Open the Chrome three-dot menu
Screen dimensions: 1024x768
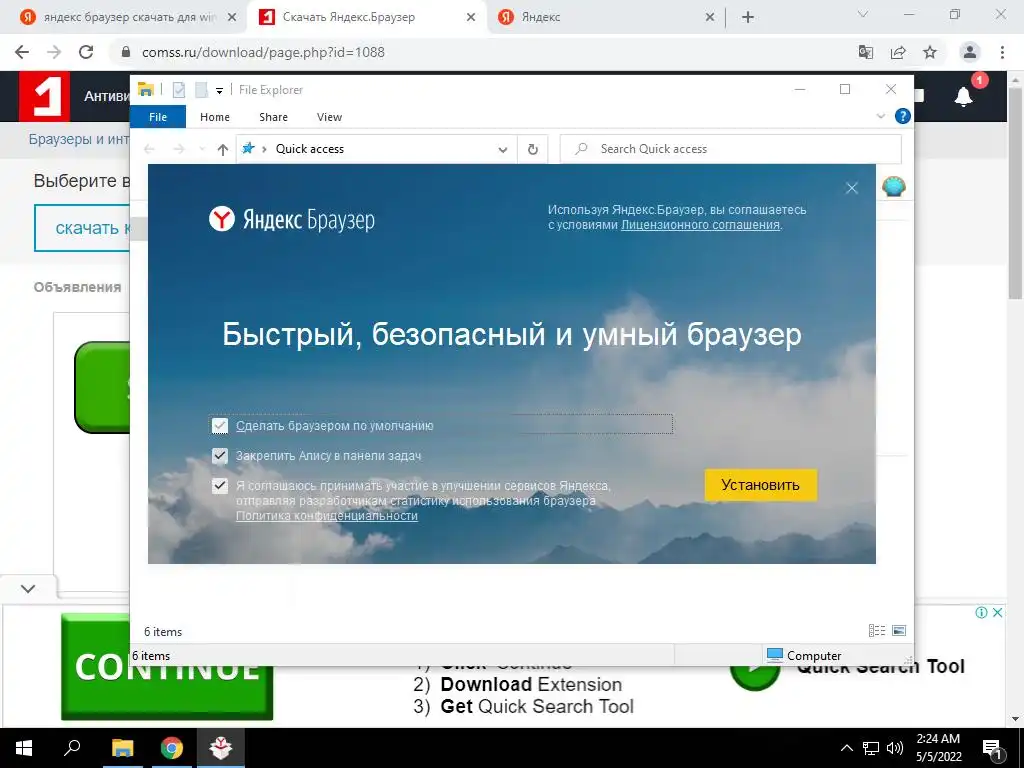click(x=1002, y=52)
